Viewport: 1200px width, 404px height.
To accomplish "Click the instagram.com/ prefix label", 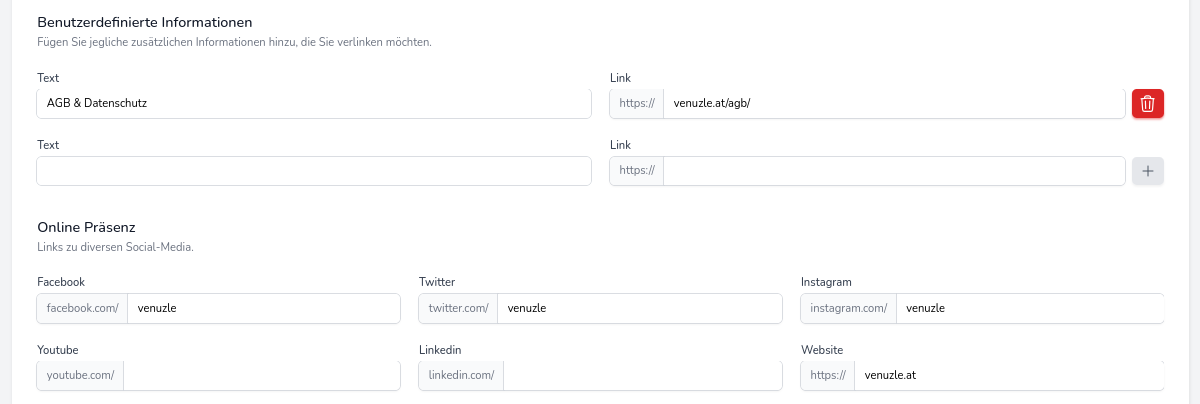I will 848,308.
